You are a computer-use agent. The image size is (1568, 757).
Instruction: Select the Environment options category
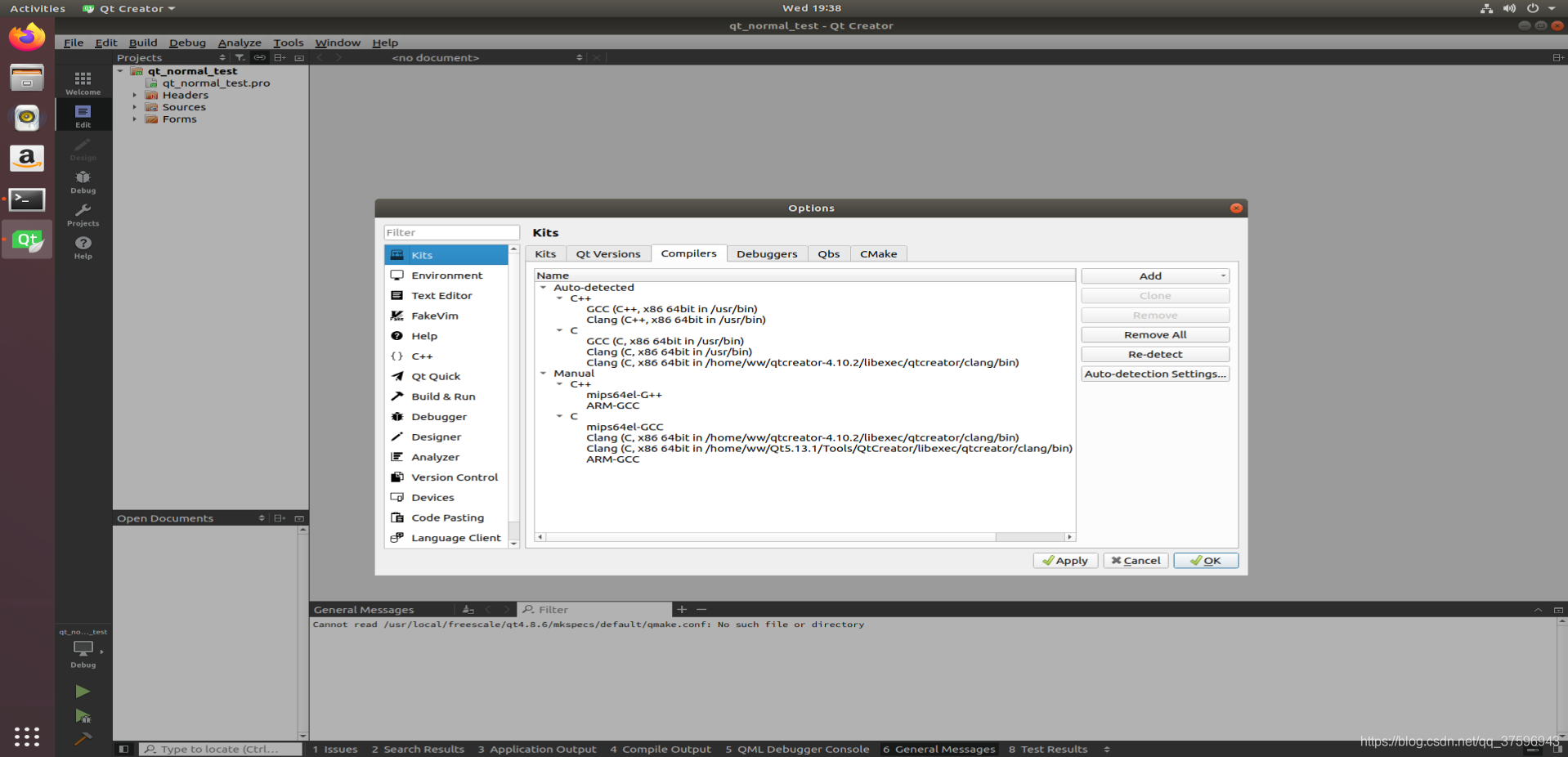[446, 275]
